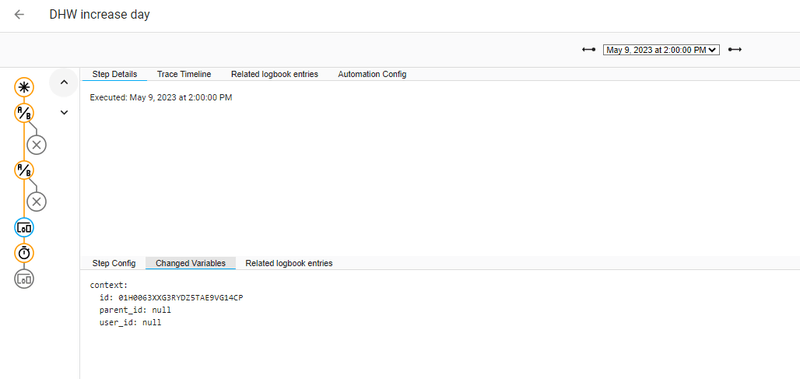
Task: Click the context id value text
Action: click(x=181, y=297)
